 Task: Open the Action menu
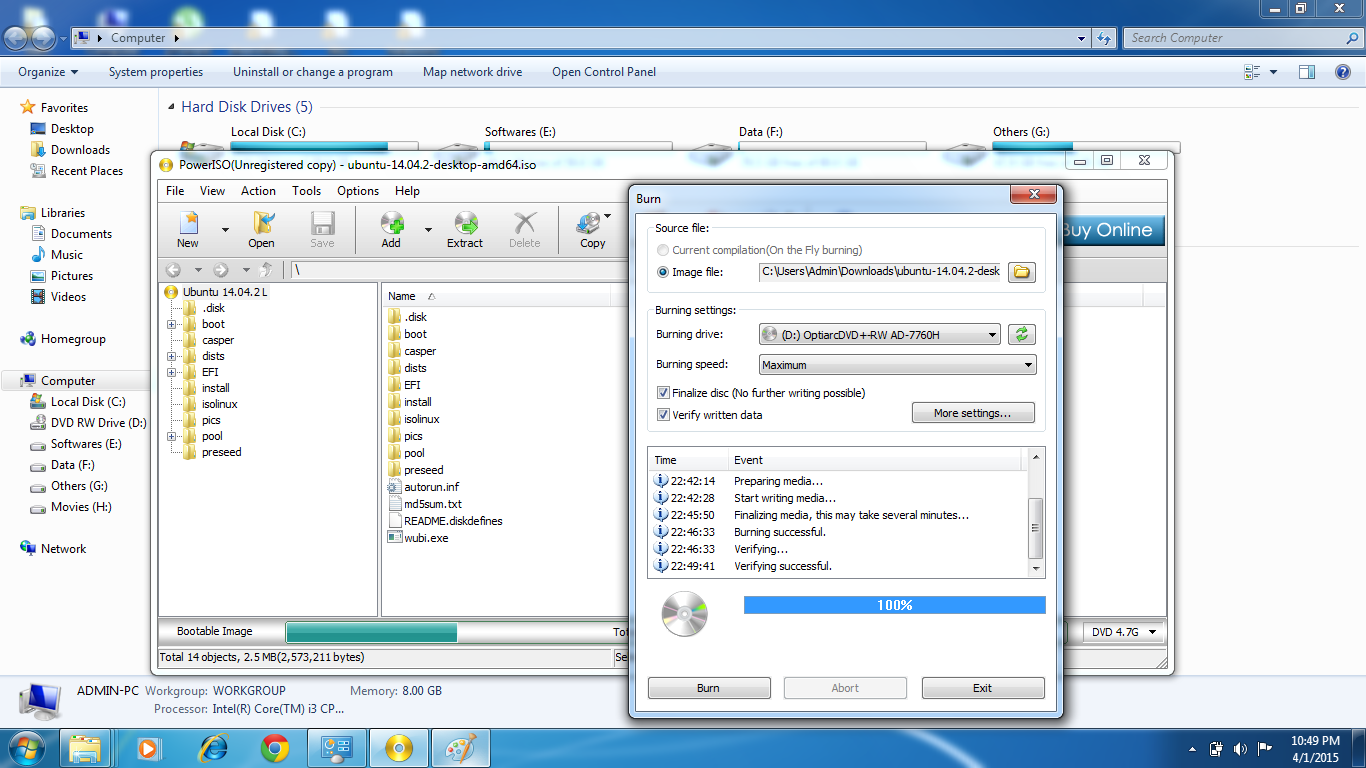point(258,191)
